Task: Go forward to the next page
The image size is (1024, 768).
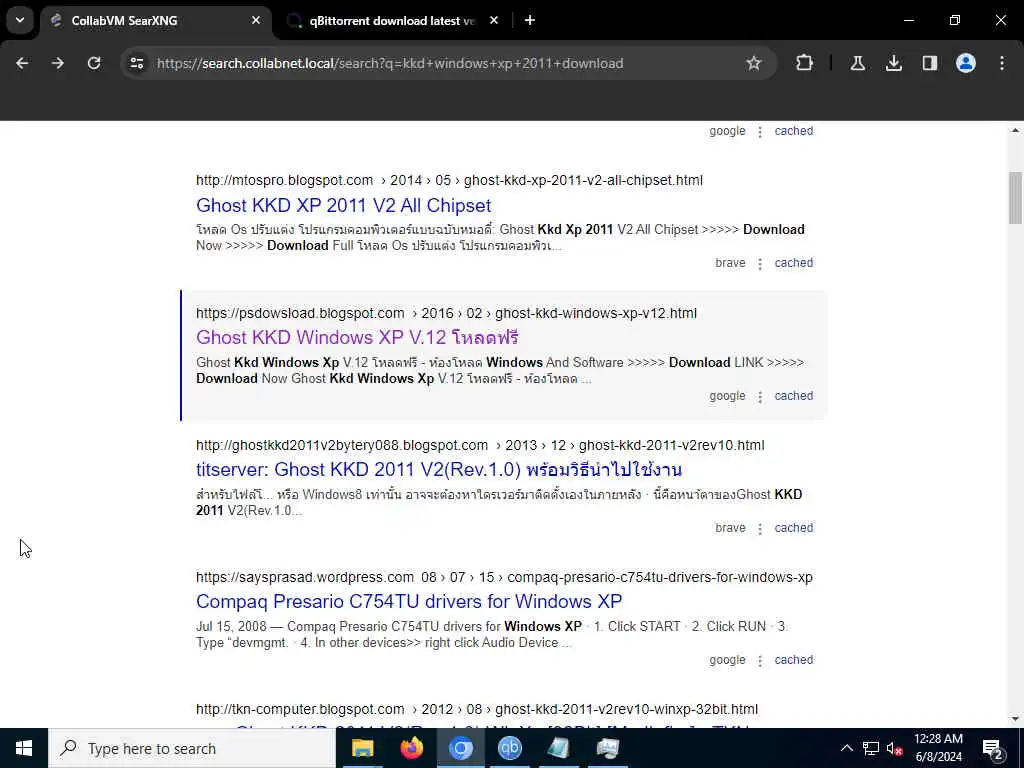Action: point(58,63)
